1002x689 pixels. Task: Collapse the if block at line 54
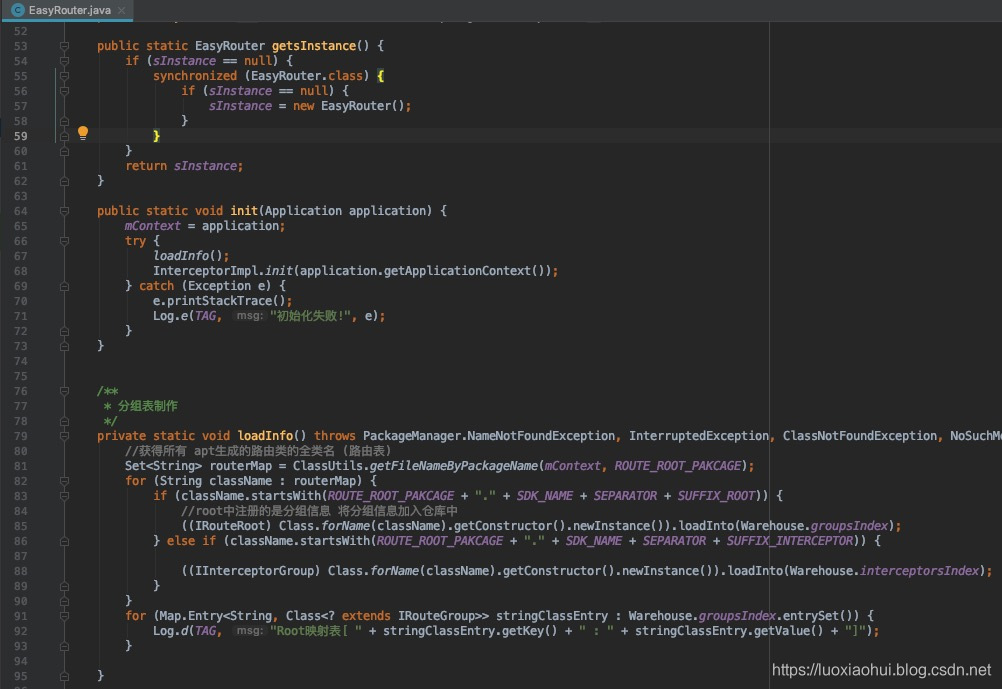pyautogui.click(x=65, y=61)
